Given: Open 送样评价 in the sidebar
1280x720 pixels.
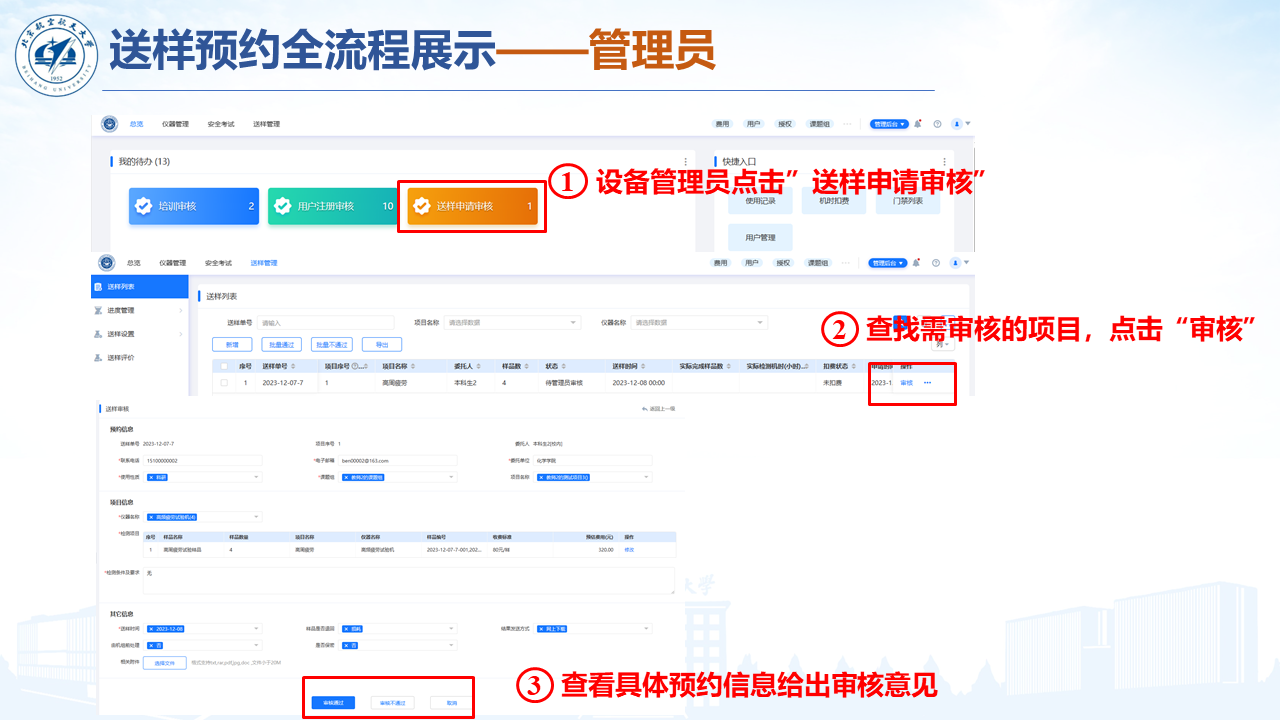Looking at the screenshot, I should (x=121, y=357).
